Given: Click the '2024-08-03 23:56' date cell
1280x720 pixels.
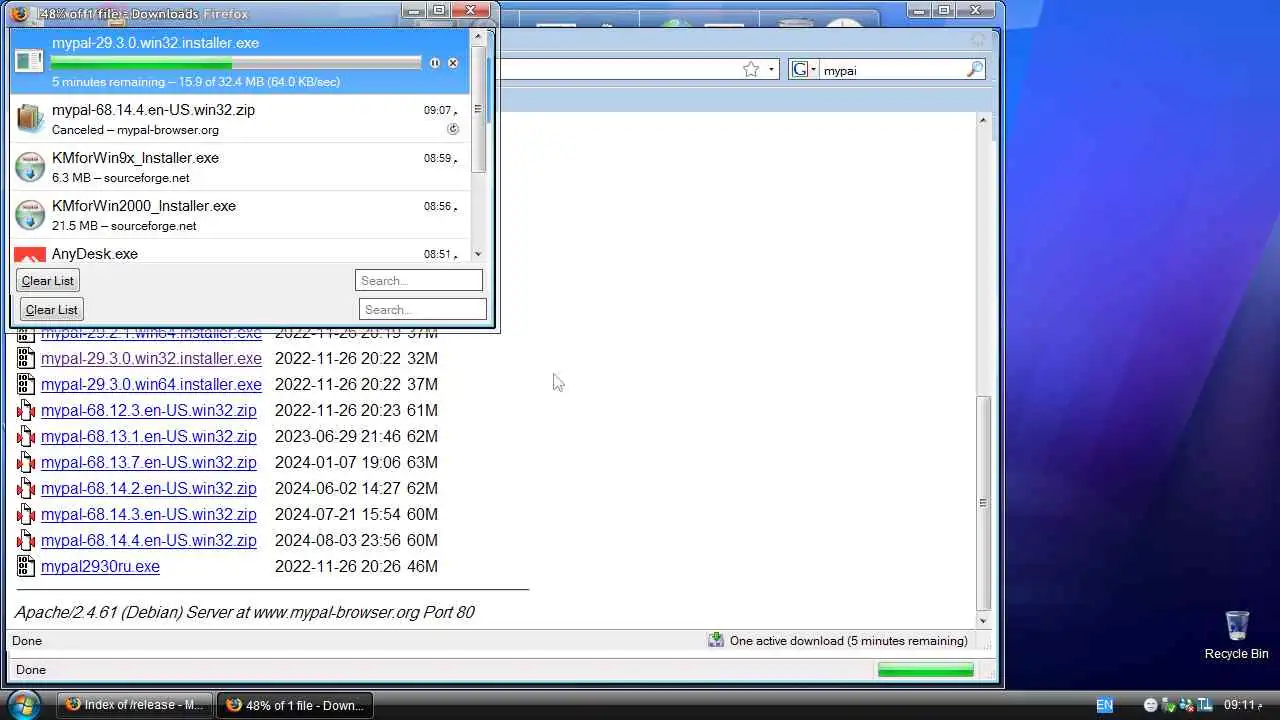Looking at the screenshot, I should tap(337, 540).
